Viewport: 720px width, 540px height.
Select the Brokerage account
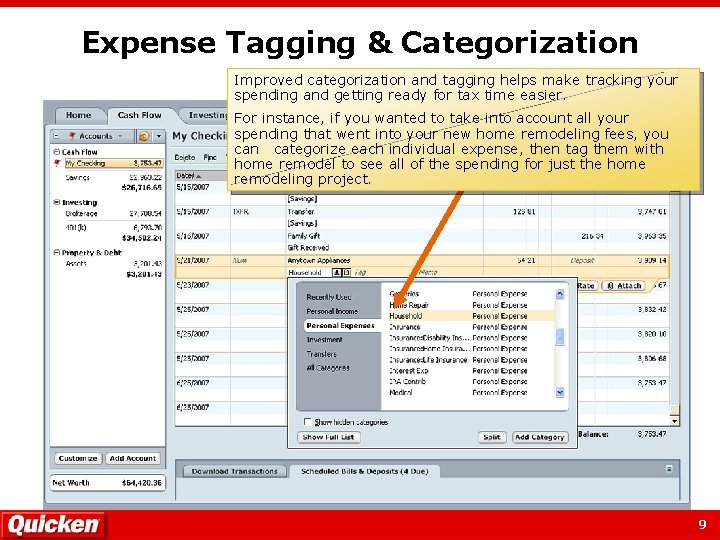pos(114,214)
